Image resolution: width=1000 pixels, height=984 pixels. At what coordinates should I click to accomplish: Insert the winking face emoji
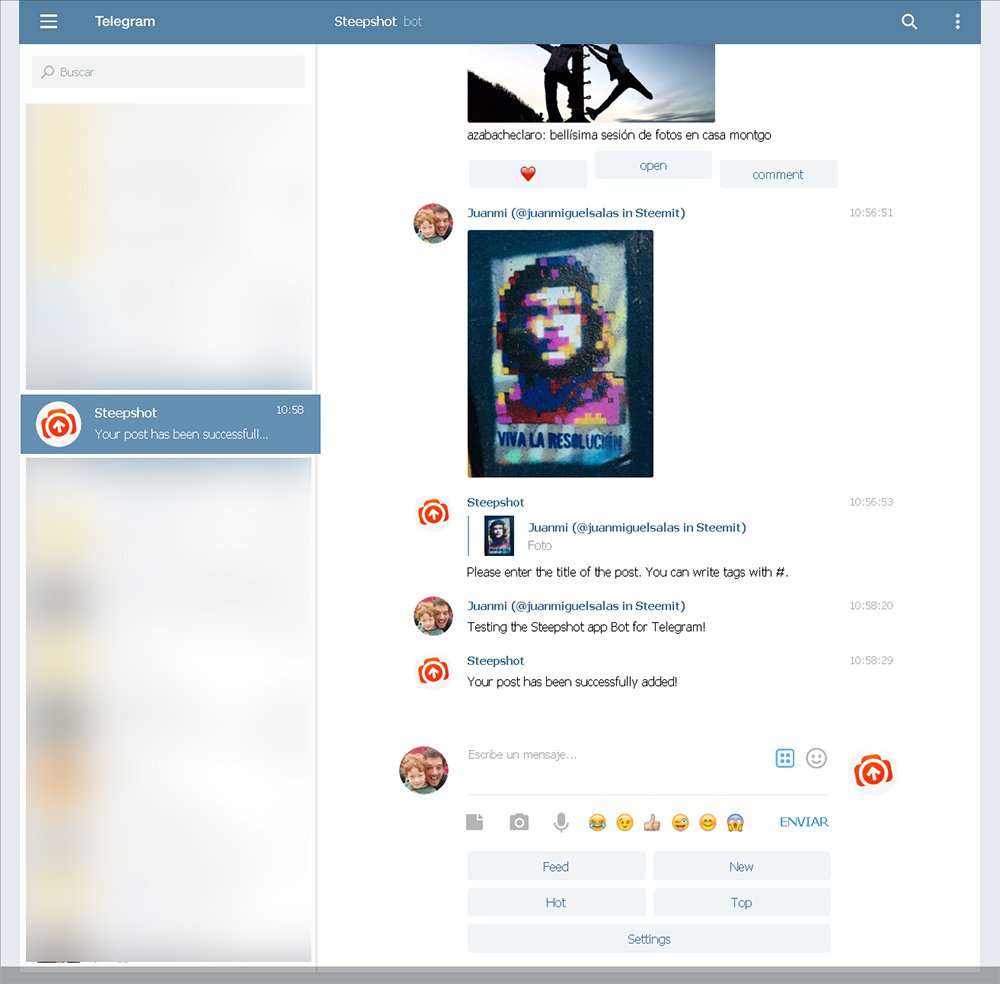pos(625,823)
